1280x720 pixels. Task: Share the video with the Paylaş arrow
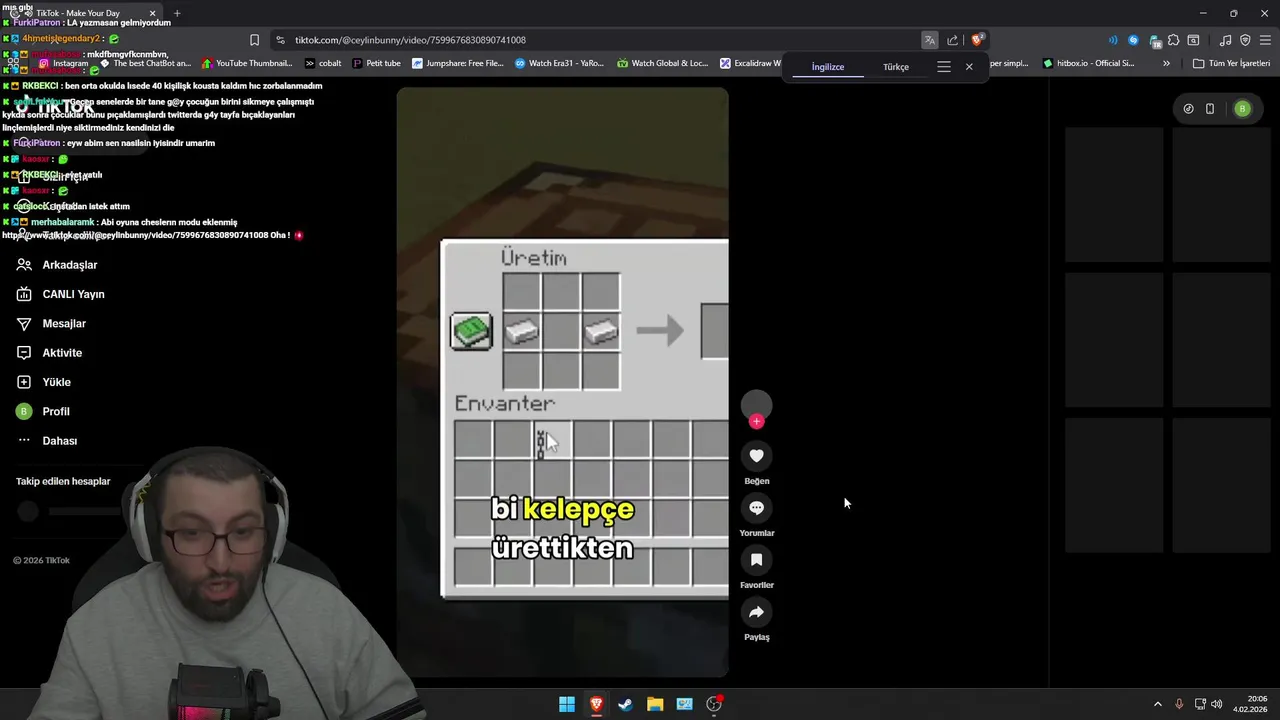tap(756, 612)
